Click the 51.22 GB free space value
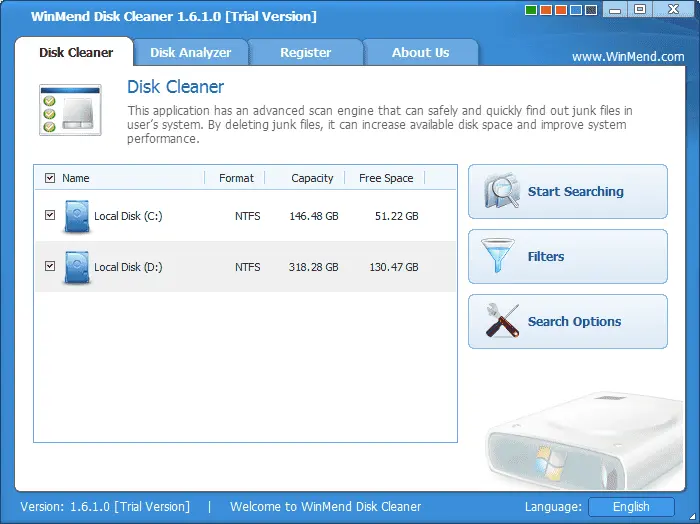This screenshot has width=700, height=524. (396, 216)
